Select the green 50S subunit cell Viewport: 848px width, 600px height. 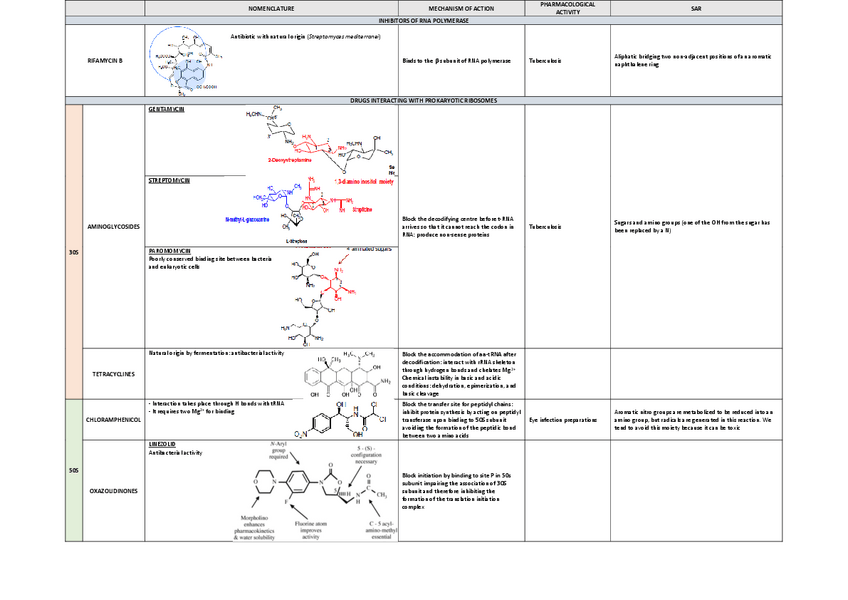74,470
